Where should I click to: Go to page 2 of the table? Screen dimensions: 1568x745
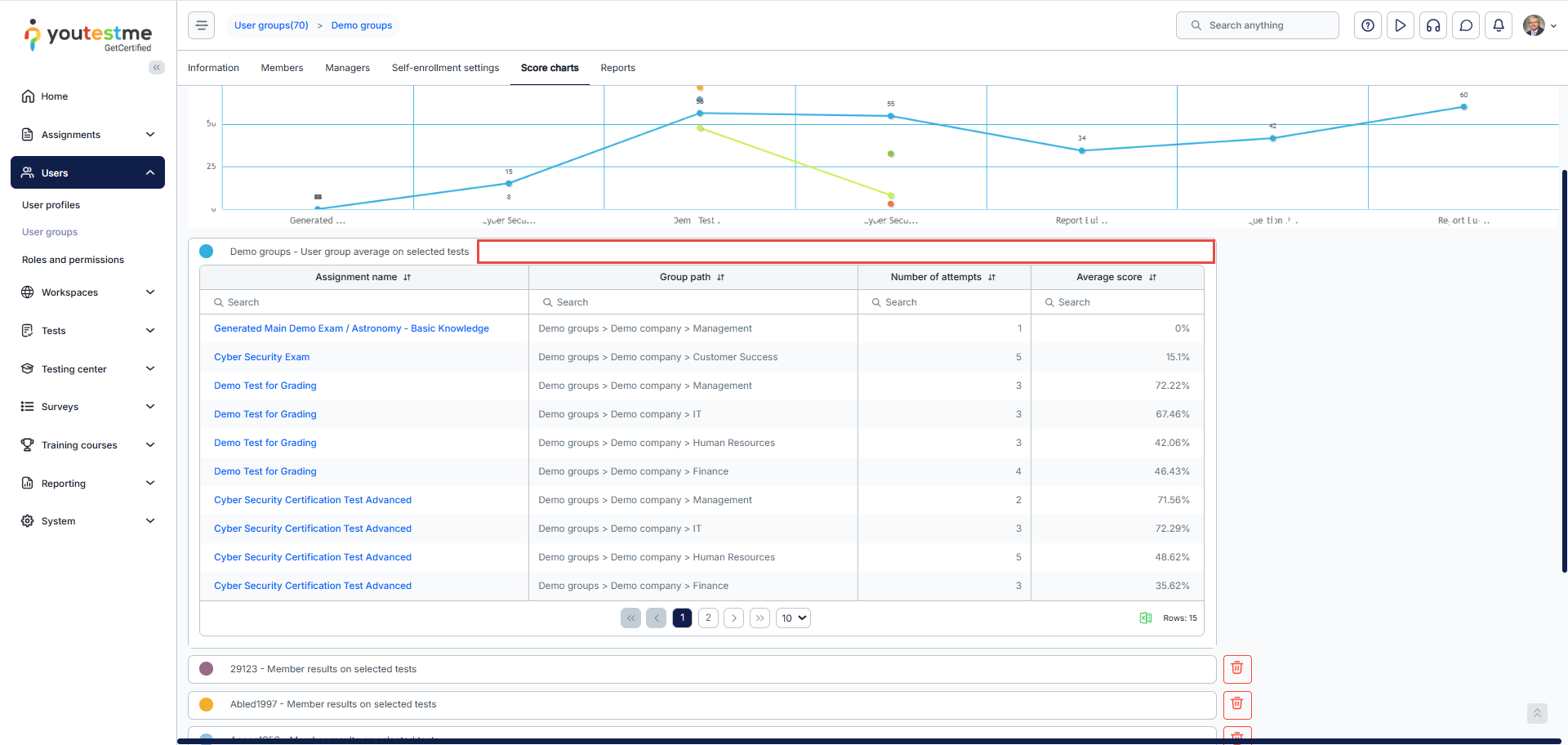(x=708, y=618)
